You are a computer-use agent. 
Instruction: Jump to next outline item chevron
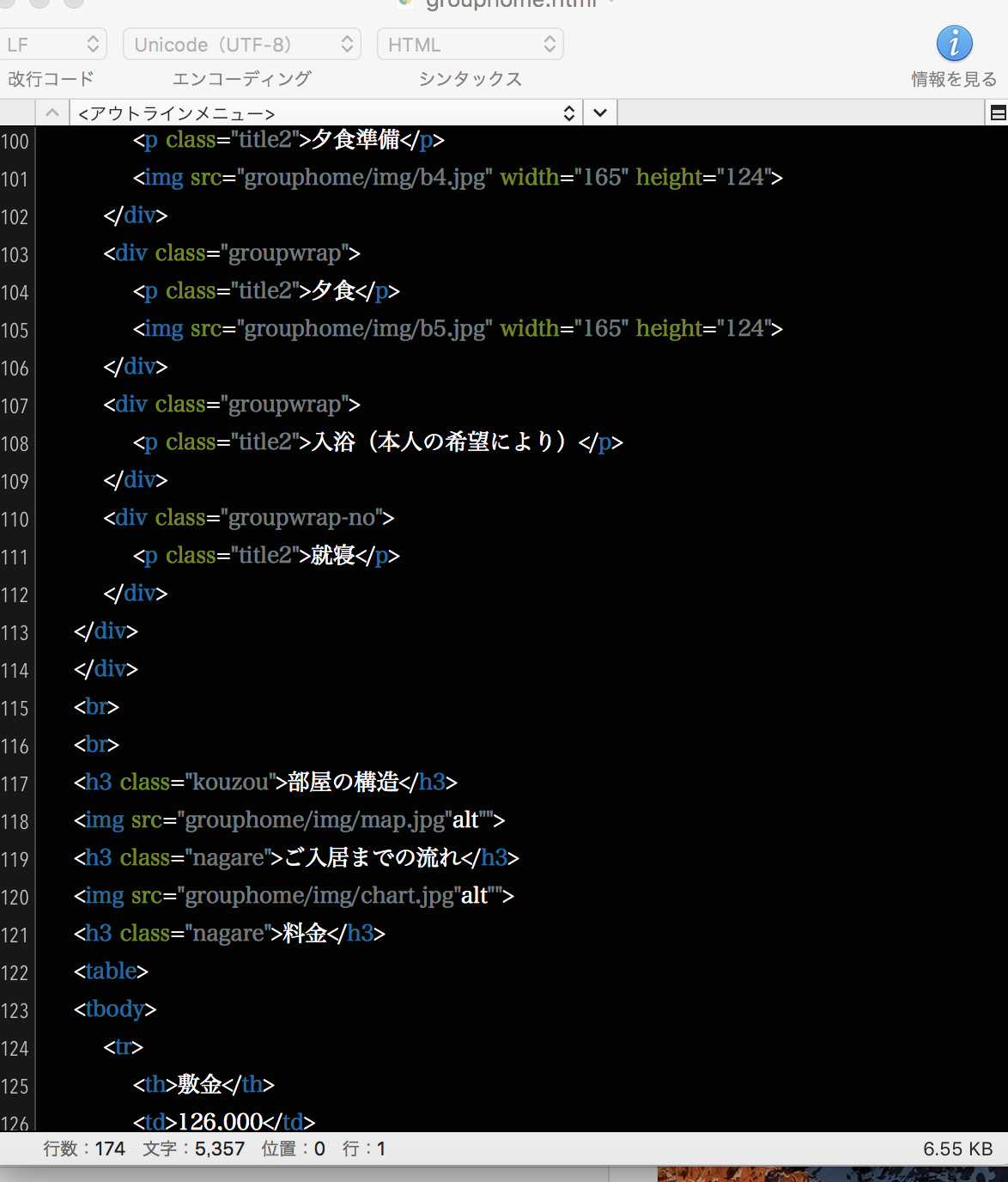(600, 113)
